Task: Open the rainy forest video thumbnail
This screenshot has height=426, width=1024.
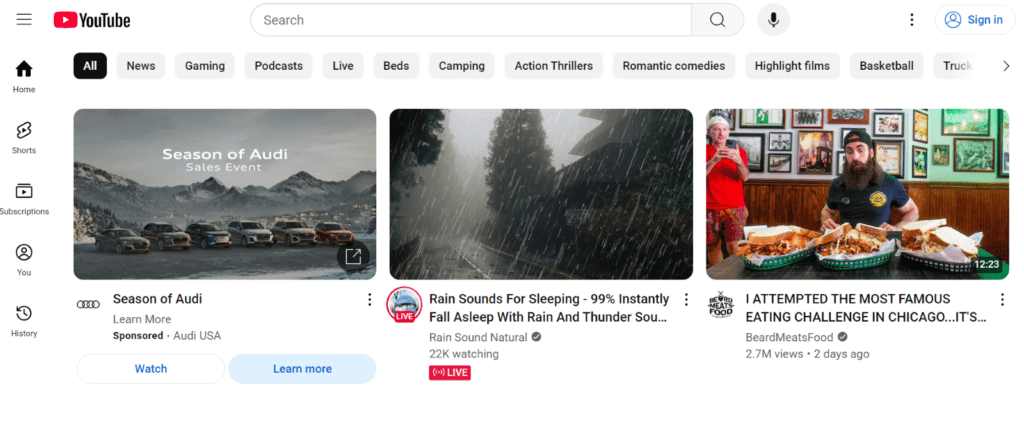Action: (541, 194)
